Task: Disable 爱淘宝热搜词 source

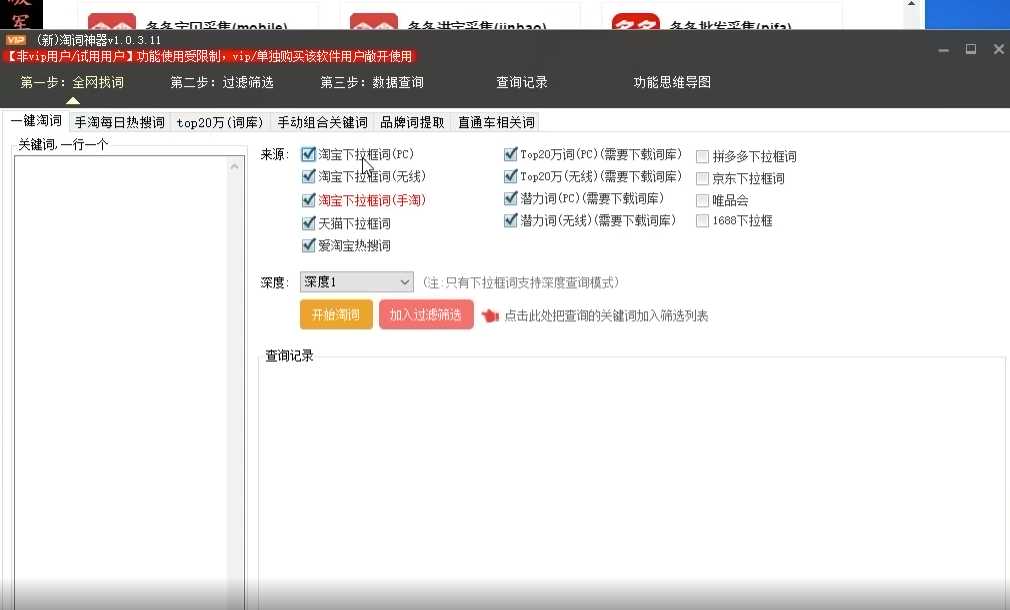Action: pos(309,245)
